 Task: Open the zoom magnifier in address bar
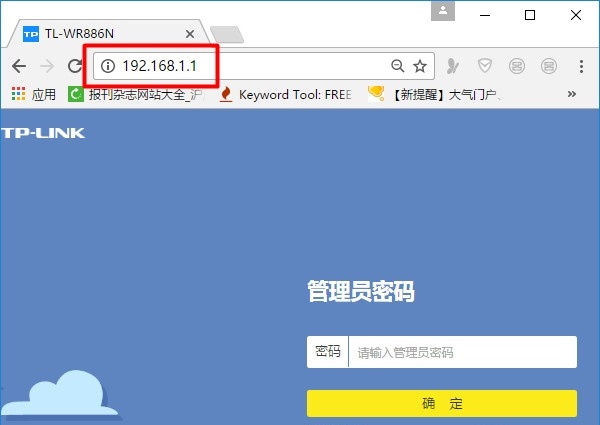pyautogui.click(x=398, y=66)
